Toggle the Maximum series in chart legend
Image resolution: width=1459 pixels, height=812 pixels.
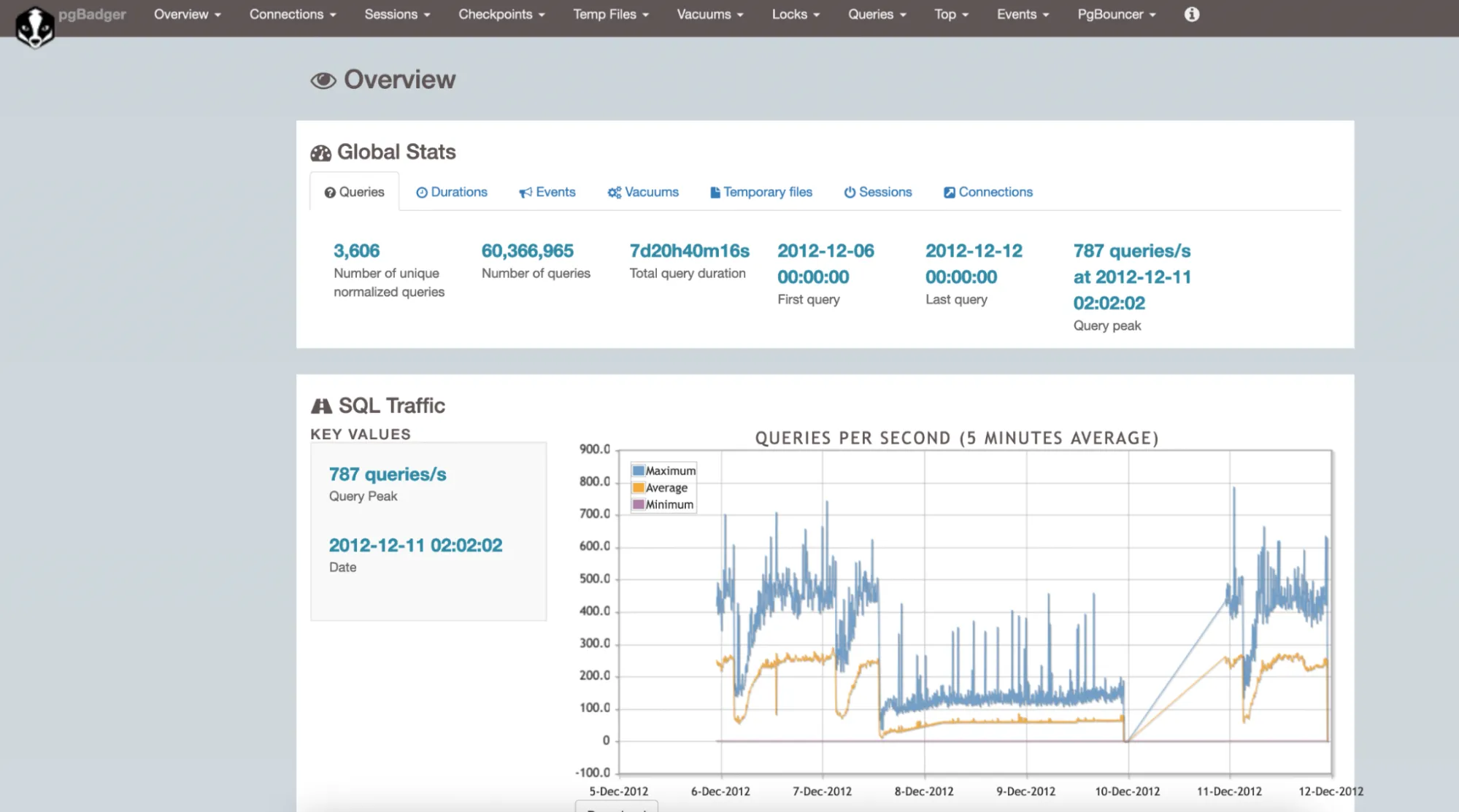pos(670,471)
